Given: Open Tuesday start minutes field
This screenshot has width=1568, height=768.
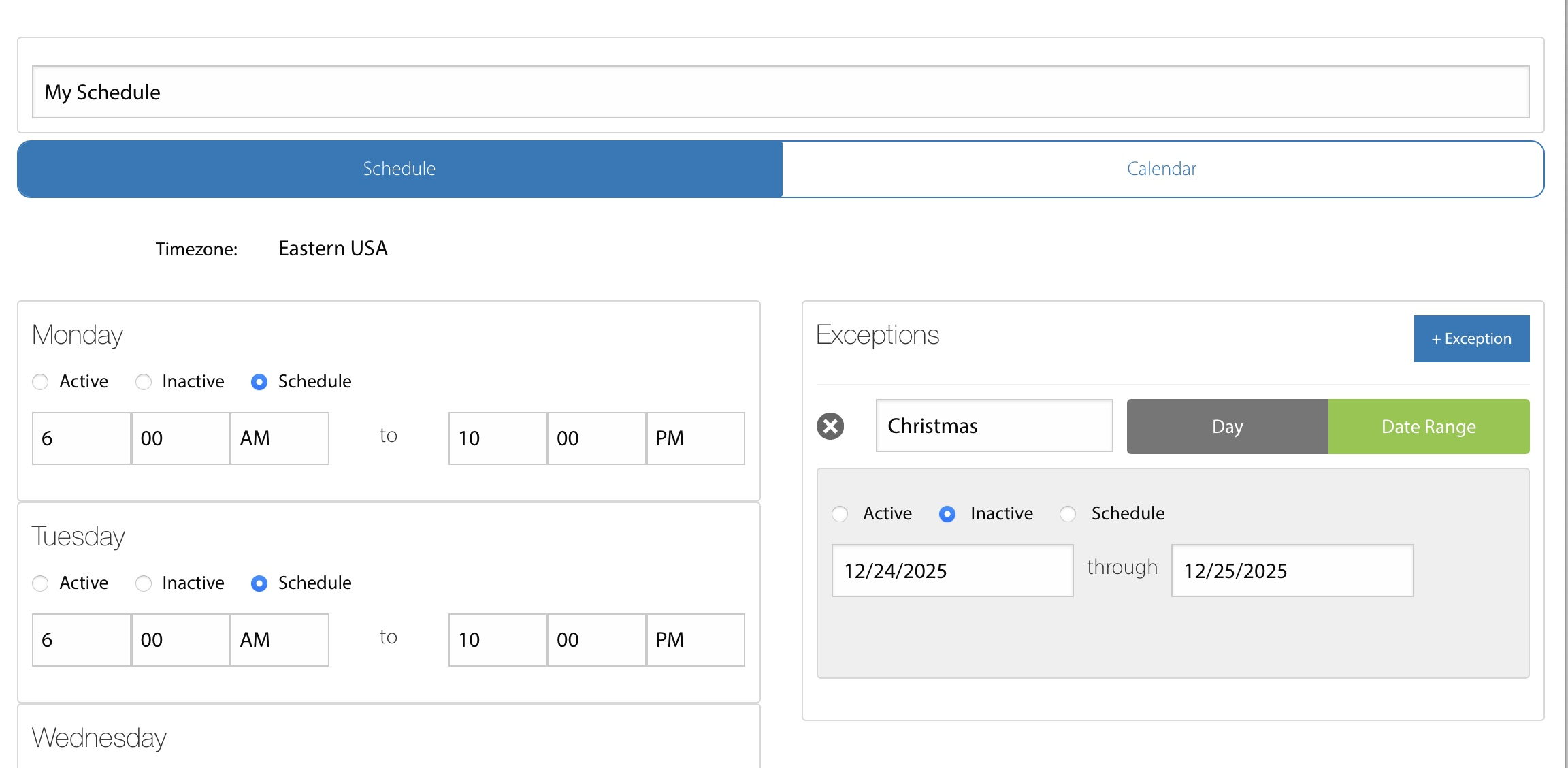Looking at the screenshot, I should tap(180, 640).
